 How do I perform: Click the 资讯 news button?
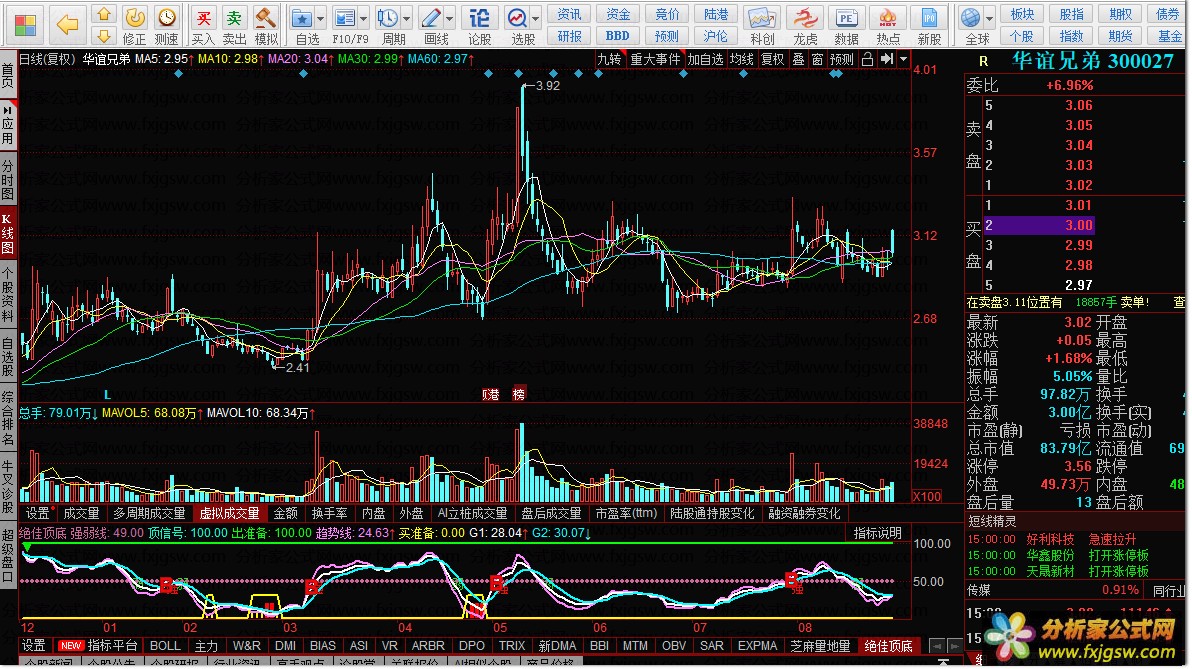pos(569,14)
